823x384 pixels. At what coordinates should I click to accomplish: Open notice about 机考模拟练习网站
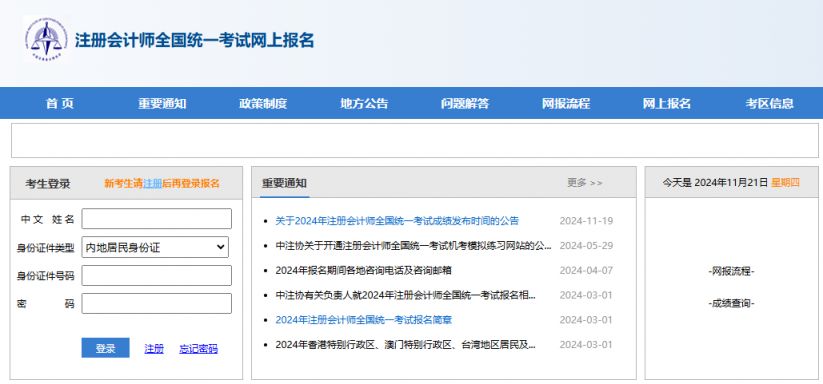414,246
